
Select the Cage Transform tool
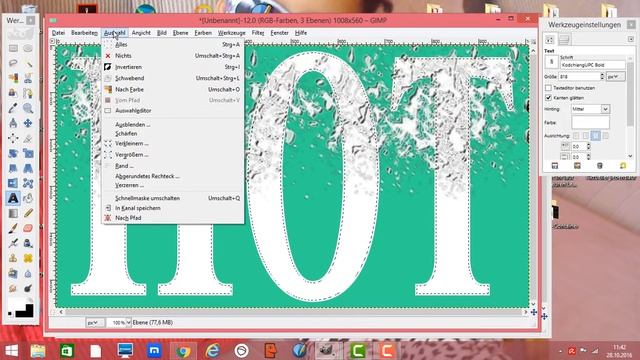pos(28,183)
